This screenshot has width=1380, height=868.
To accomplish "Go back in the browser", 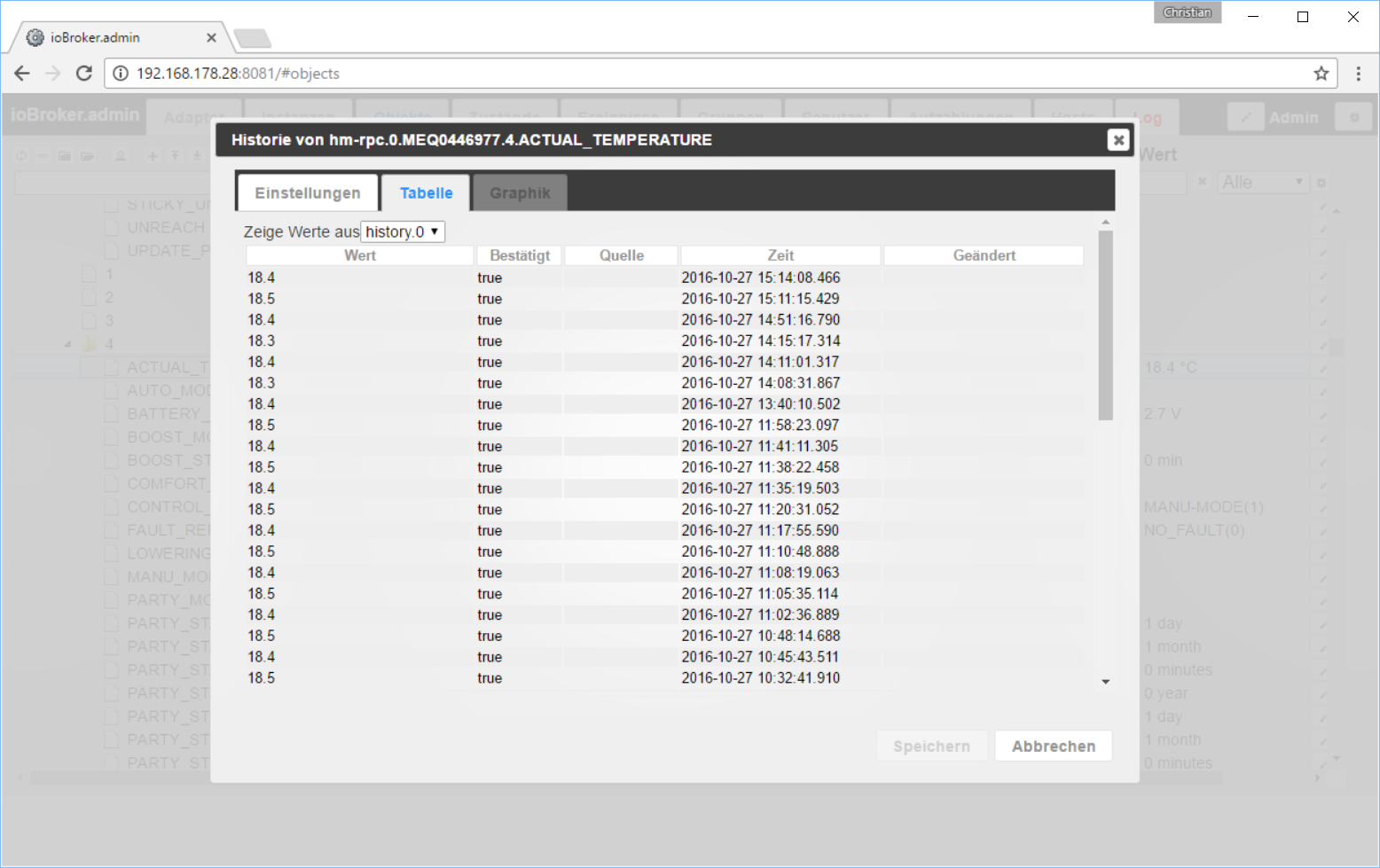I will [22, 74].
